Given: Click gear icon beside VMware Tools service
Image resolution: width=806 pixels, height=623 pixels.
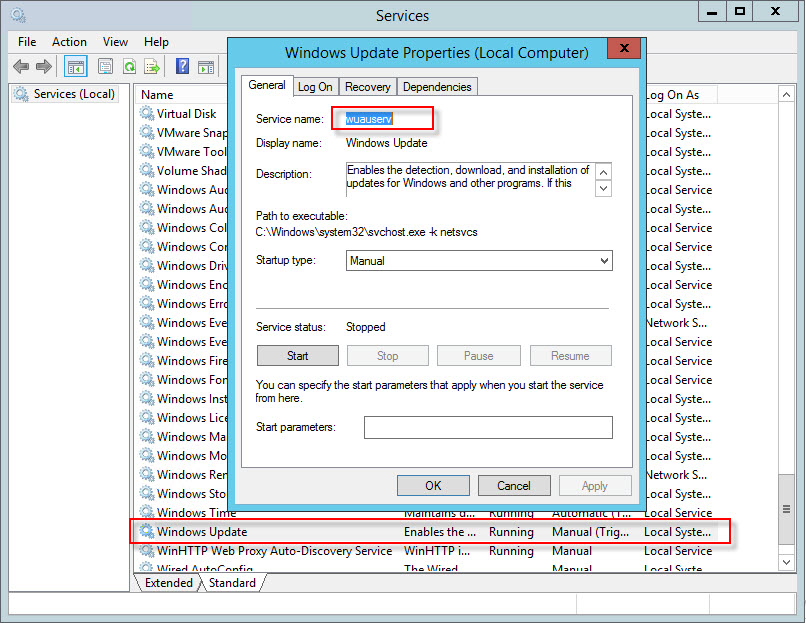Looking at the screenshot, I should click(x=147, y=152).
